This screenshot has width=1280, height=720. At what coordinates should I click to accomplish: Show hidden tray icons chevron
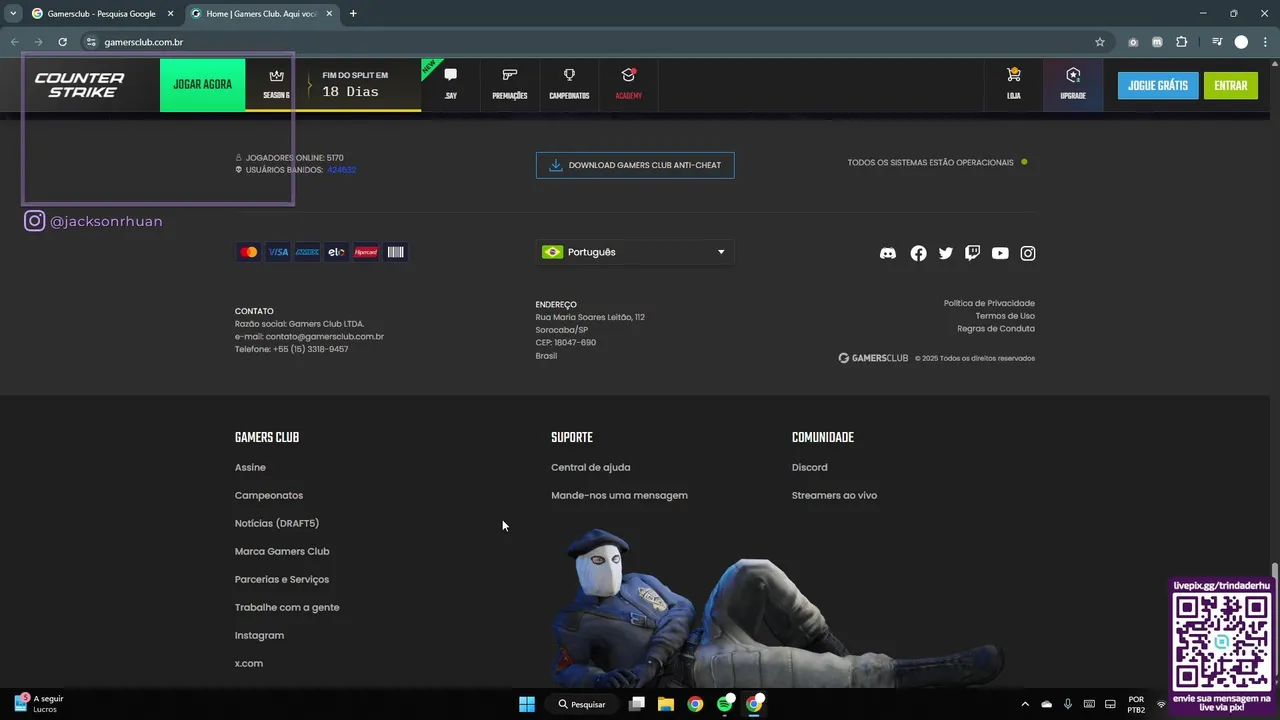(1025, 704)
